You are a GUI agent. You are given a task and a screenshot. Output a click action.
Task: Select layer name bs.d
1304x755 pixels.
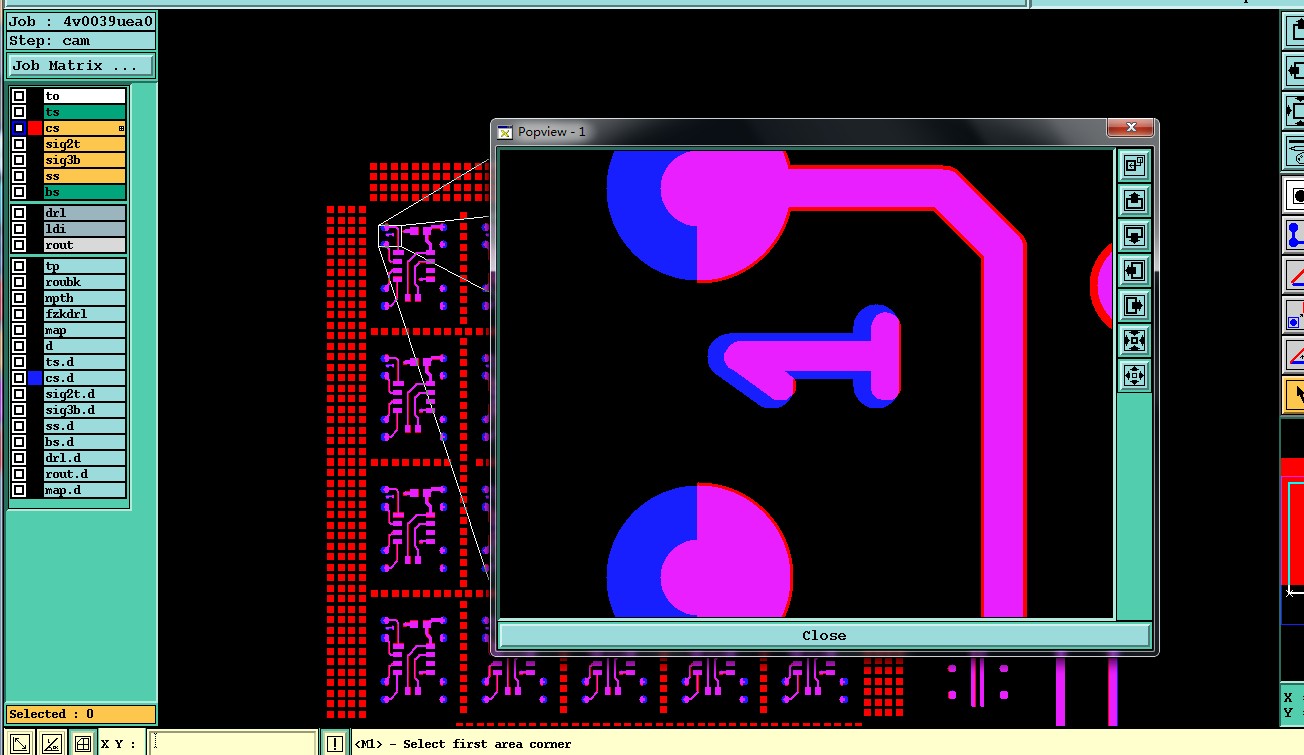click(x=85, y=442)
